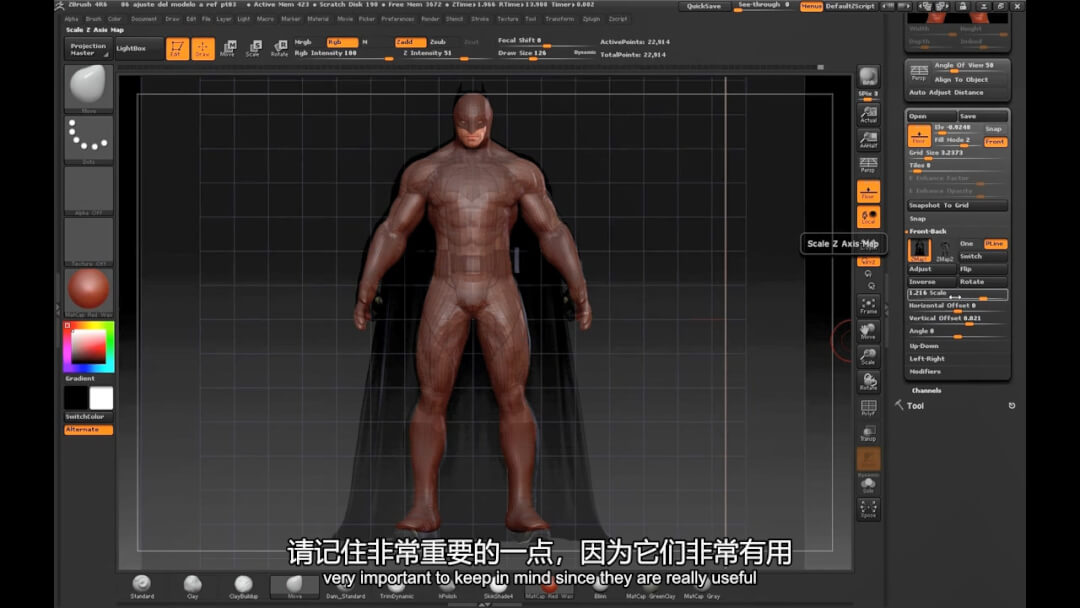Toggle the Transp transparency icon
This screenshot has height=608, width=1080.
click(x=869, y=433)
